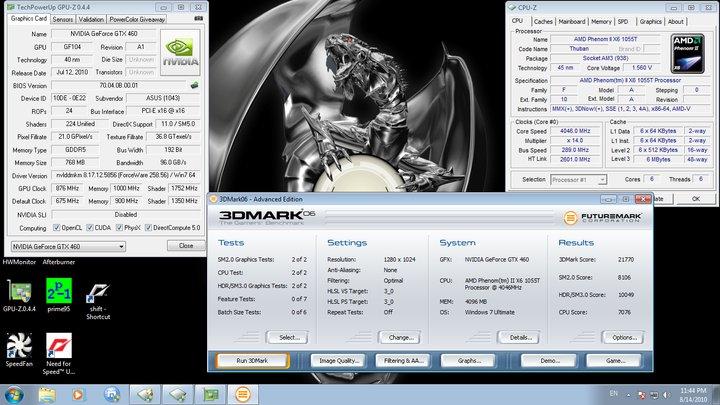The height and width of the screenshot is (405, 720).
Task: Click the CPU Score value 7076
Action: [x=624, y=312]
